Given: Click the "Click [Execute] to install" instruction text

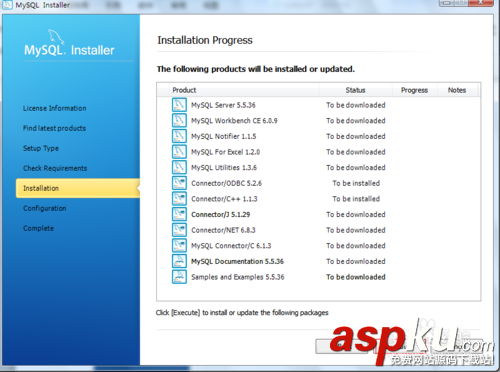Looking at the screenshot, I should tap(242, 313).
